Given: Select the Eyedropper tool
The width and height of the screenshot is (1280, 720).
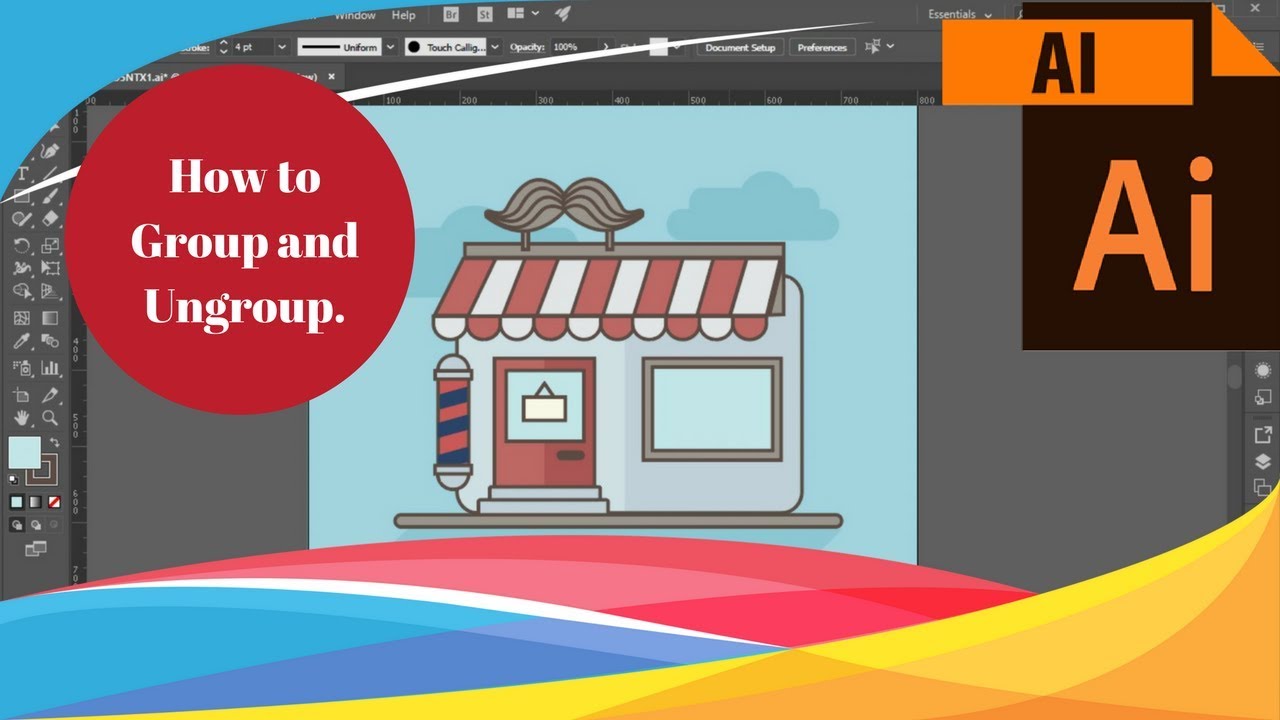Looking at the screenshot, I should tap(22, 341).
